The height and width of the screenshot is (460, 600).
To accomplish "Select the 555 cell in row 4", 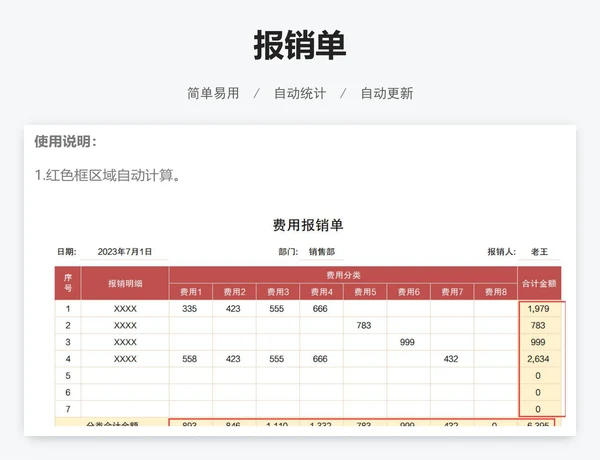I will click(278, 359).
